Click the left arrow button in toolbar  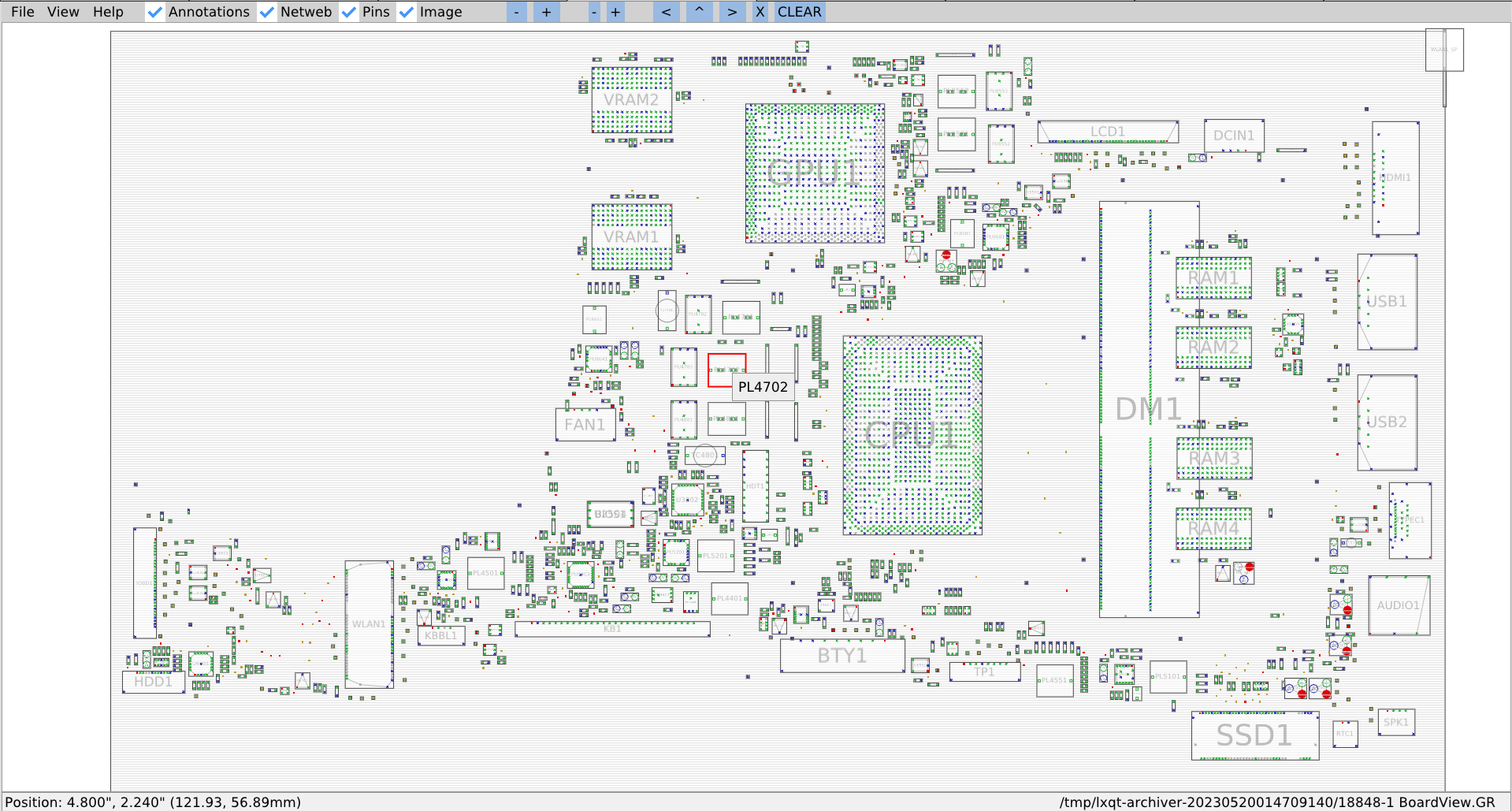coord(666,12)
